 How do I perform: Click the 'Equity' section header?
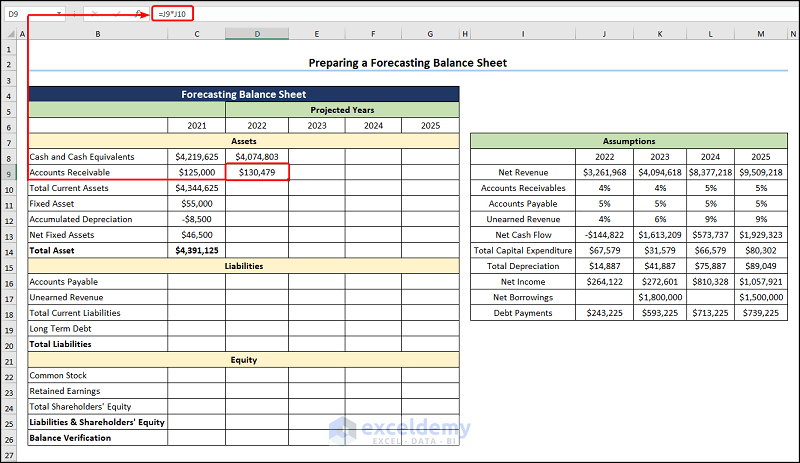click(x=244, y=360)
